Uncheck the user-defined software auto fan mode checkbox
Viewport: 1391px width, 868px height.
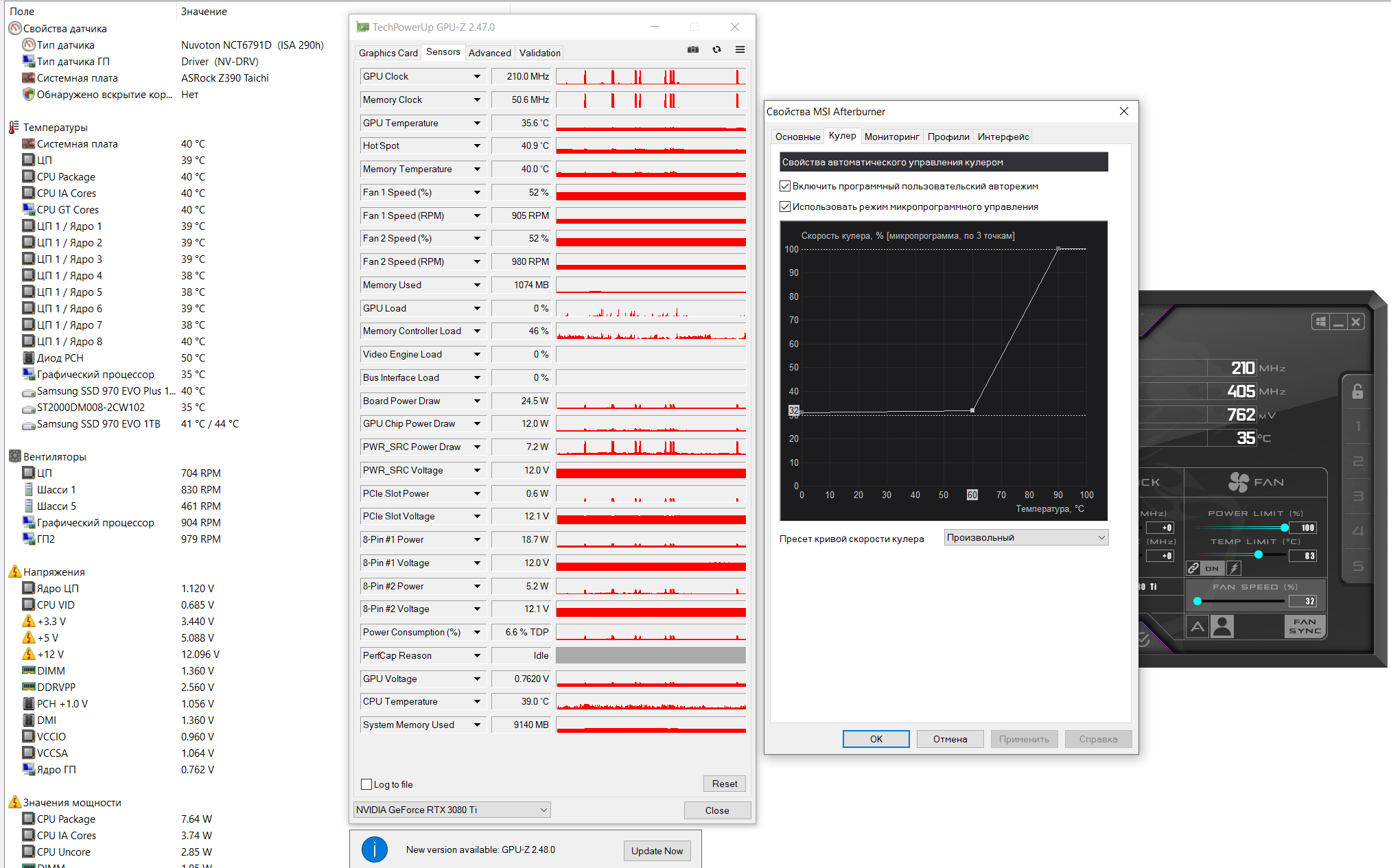[x=785, y=186]
